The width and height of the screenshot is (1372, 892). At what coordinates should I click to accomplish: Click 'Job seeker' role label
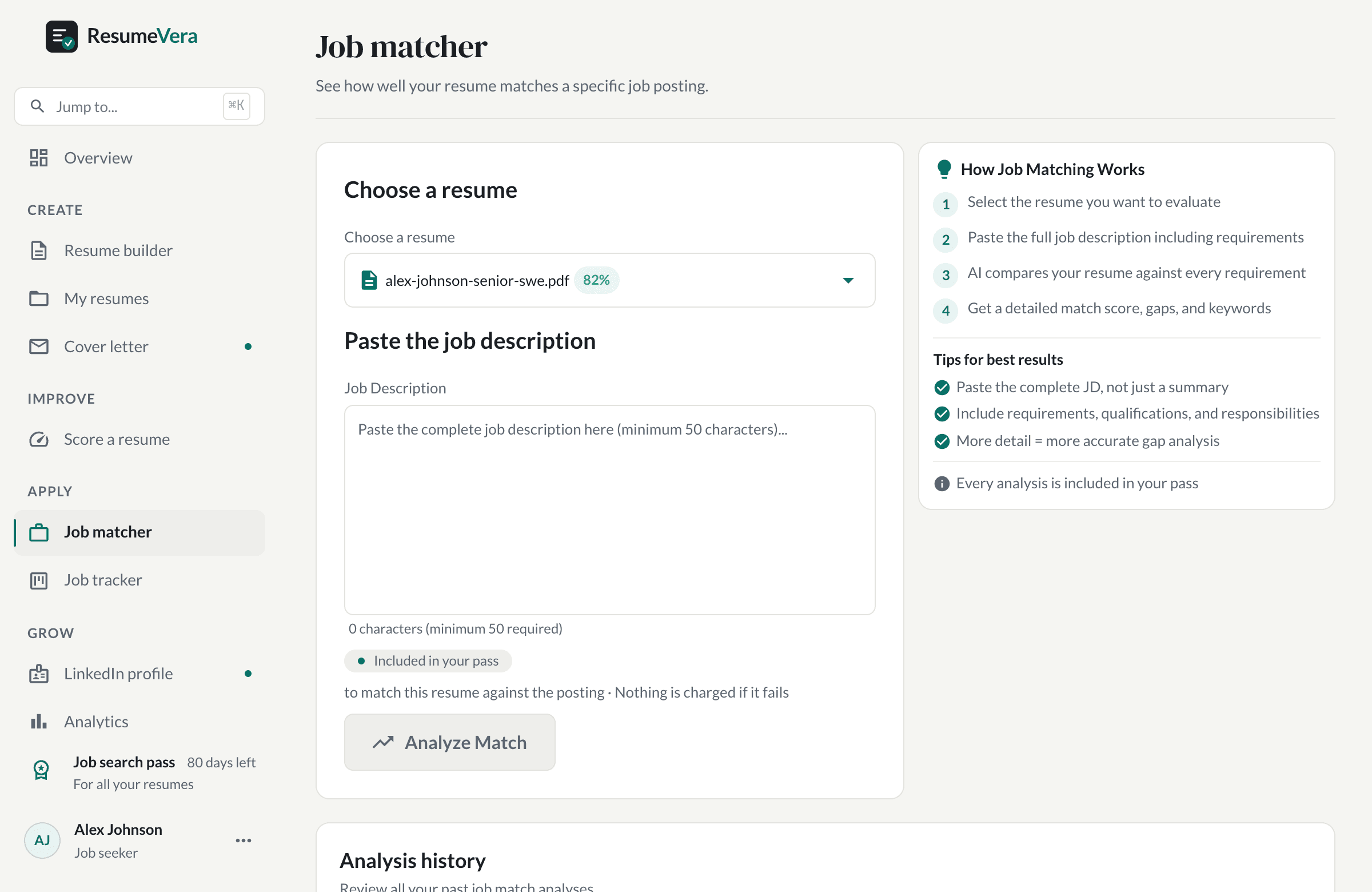coord(106,853)
